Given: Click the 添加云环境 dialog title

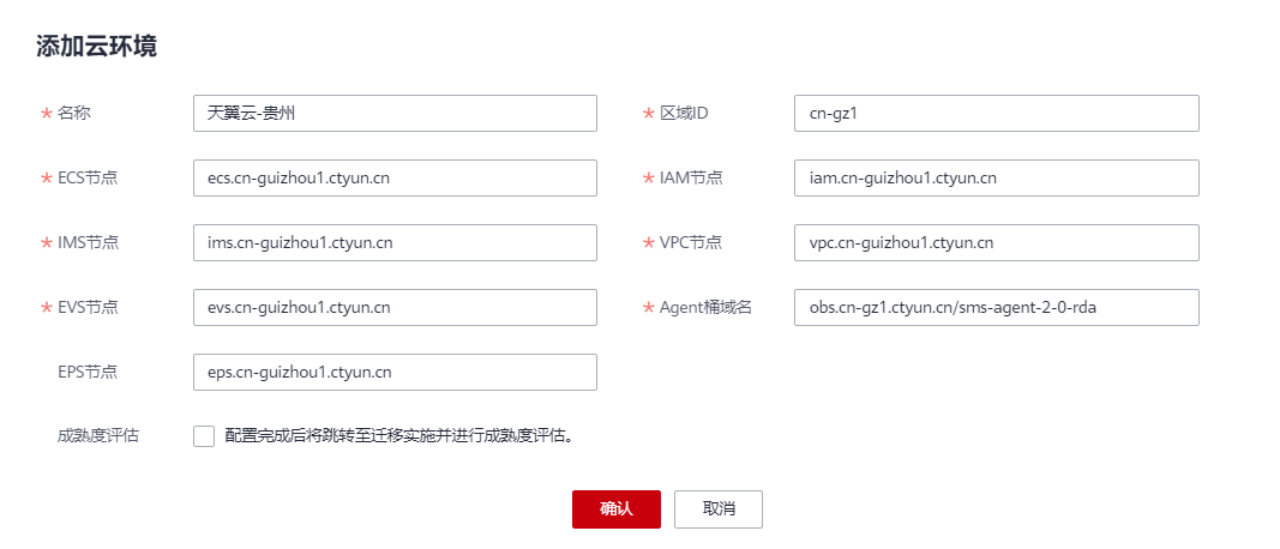Looking at the screenshot, I should click(x=96, y=46).
